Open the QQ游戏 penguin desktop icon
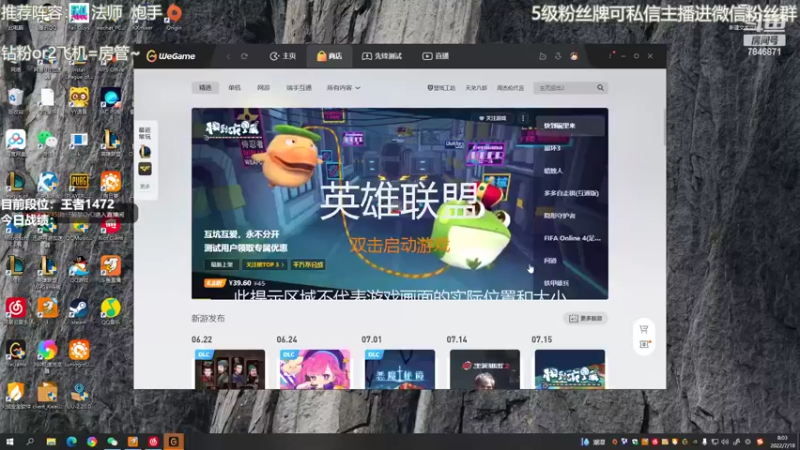This screenshot has width=800, height=450. (79, 267)
